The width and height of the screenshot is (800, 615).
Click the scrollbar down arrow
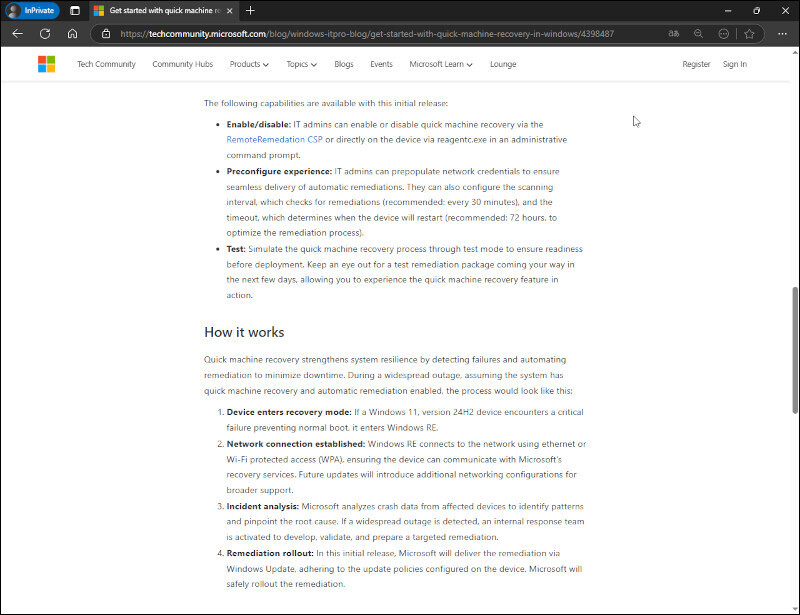point(794,609)
